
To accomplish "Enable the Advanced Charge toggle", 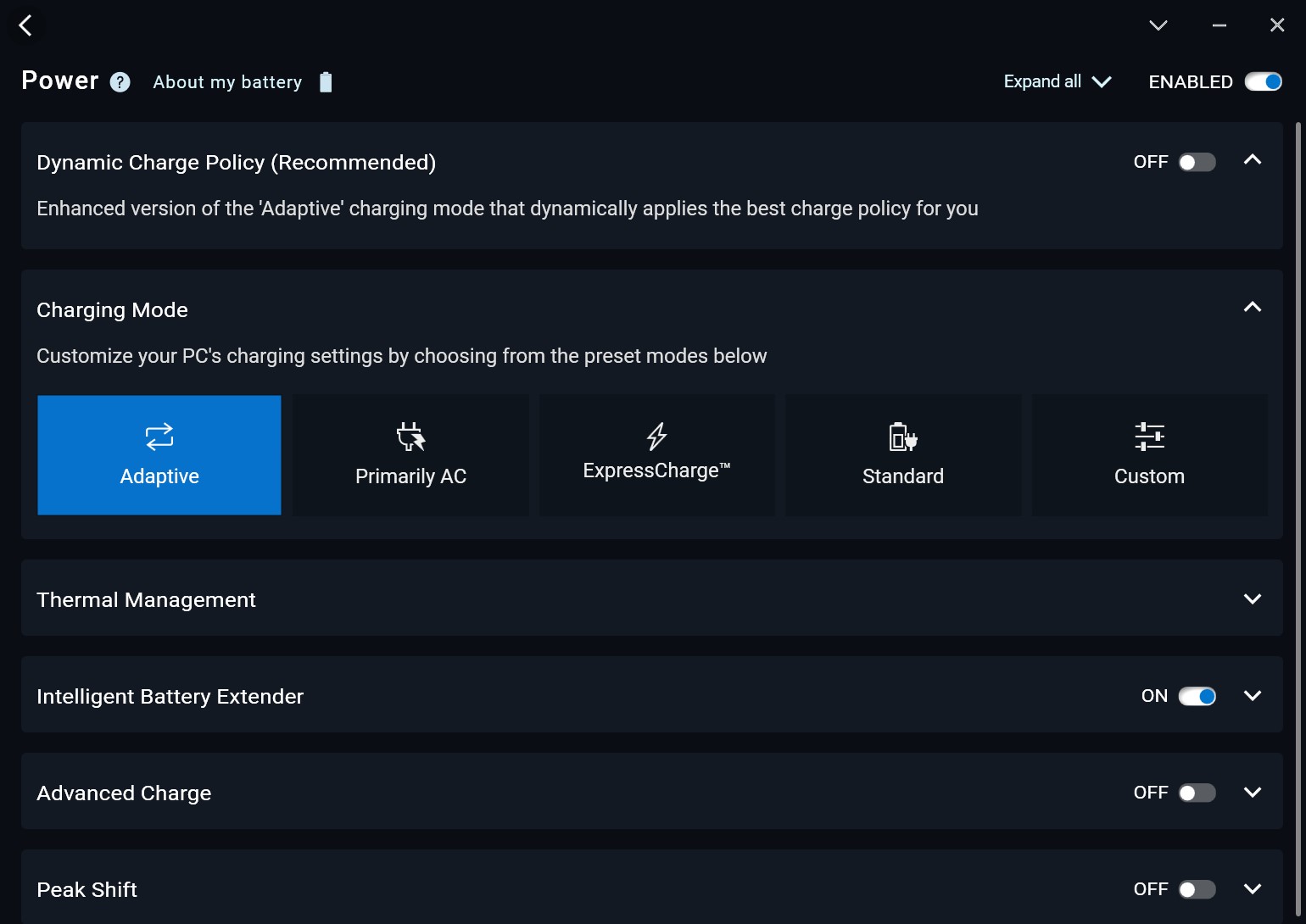I will (1197, 793).
